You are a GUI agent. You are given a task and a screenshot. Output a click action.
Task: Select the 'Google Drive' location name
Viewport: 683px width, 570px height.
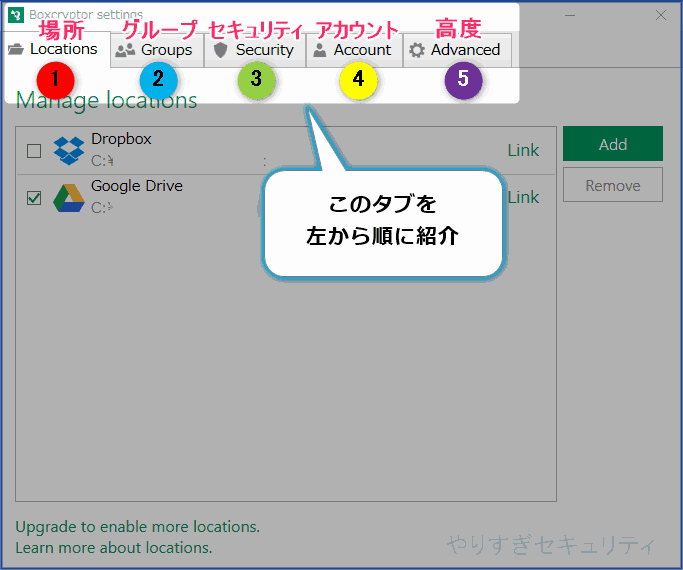[137, 186]
